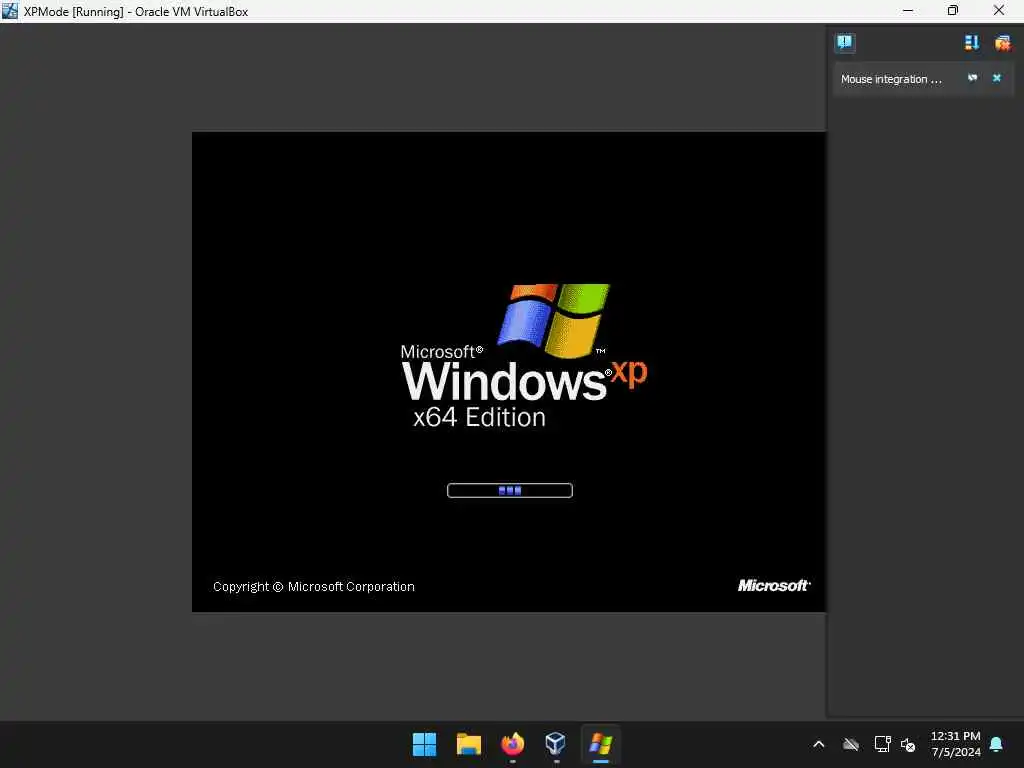Expand the Mouse integration notification text
The image size is (1024, 768).
click(891, 79)
